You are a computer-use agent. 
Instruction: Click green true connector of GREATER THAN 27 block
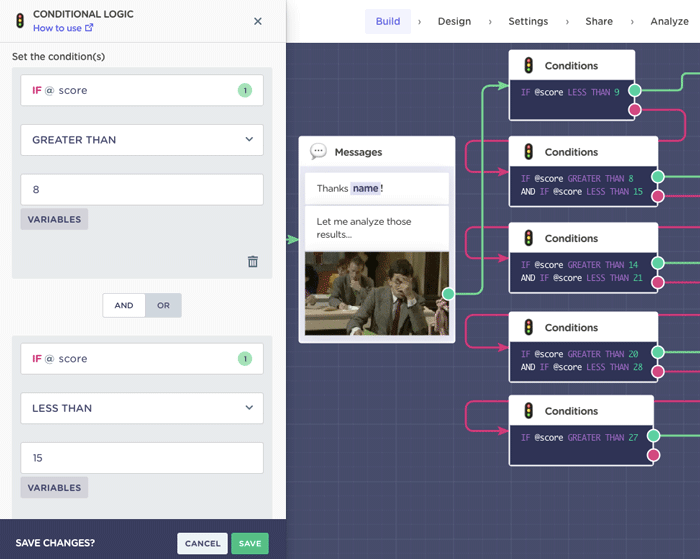[x=654, y=436]
